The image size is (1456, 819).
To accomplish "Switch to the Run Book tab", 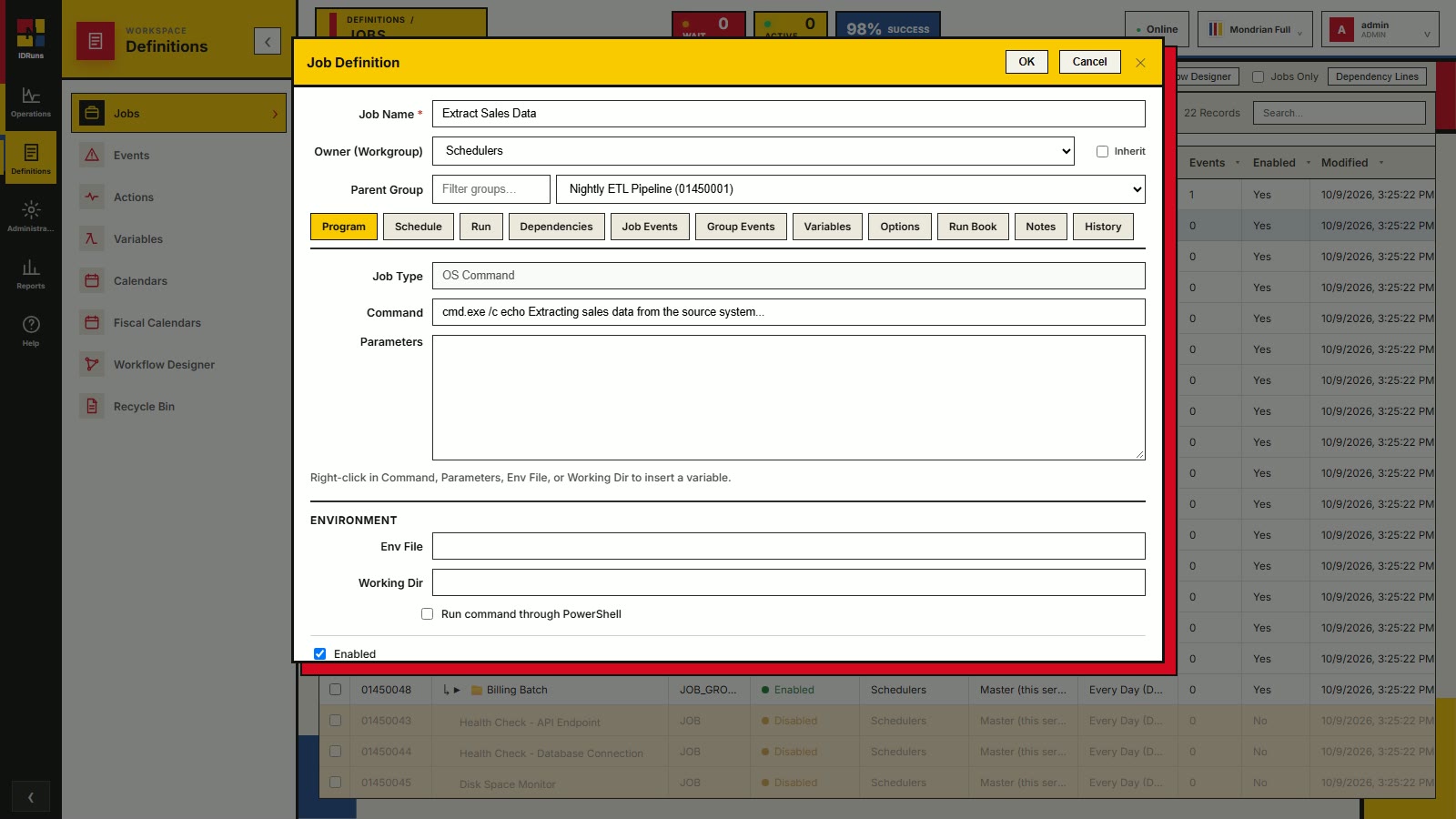I will tap(973, 227).
